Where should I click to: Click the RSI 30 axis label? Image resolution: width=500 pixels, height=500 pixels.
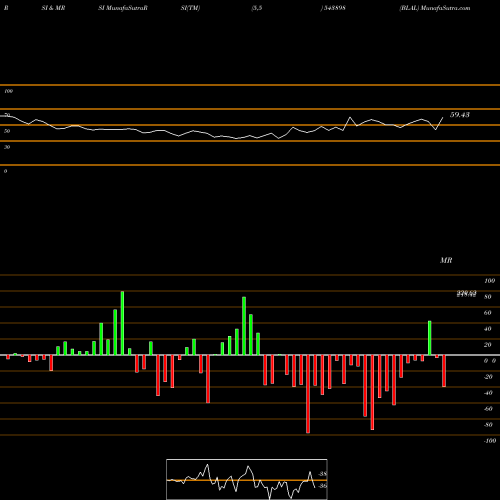click(x=7, y=147)
